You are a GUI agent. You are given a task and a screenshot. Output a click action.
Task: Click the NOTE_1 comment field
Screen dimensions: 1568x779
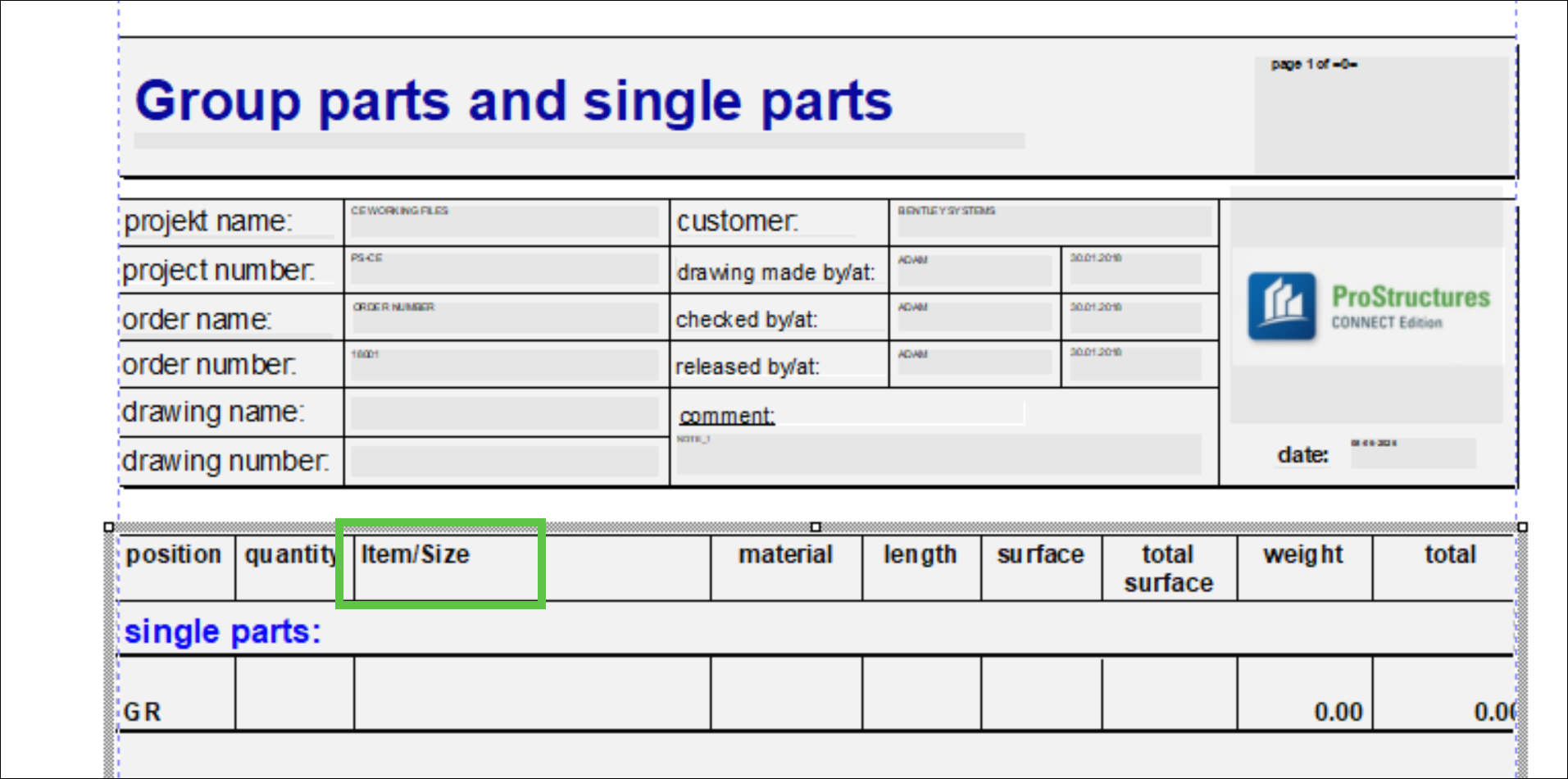[939, 454]
